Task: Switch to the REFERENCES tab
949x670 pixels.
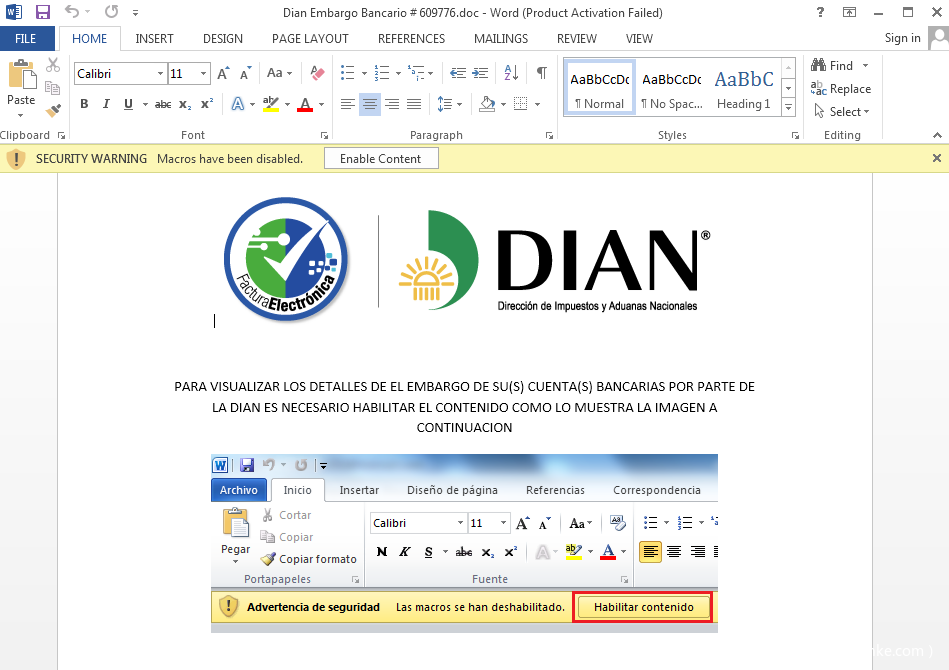Action: coord(412,39)
